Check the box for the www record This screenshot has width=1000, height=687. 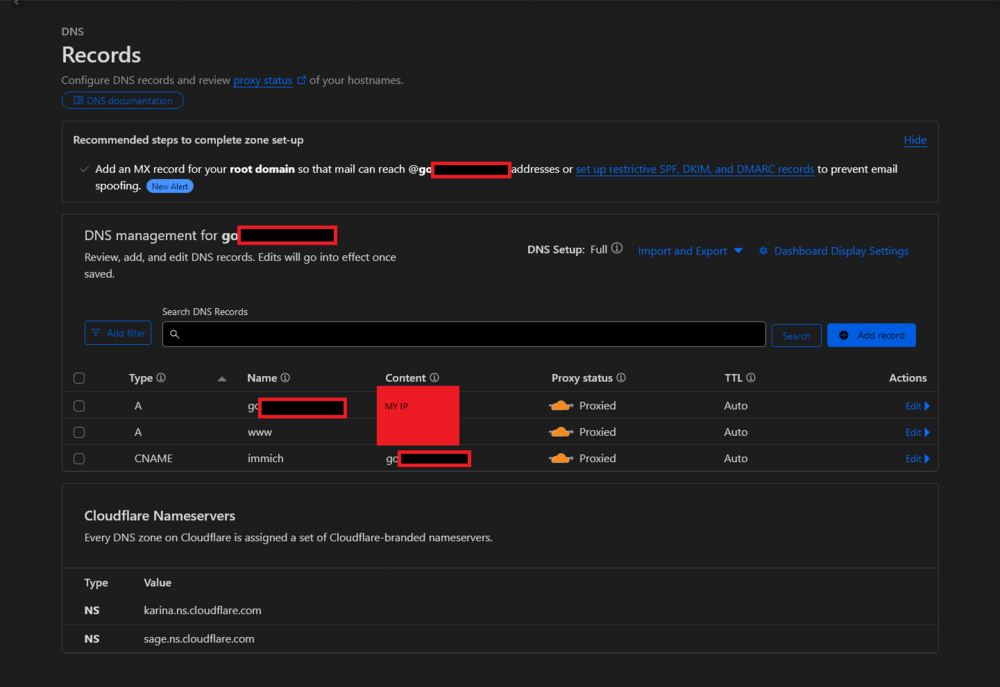click(x=79, y=432)
